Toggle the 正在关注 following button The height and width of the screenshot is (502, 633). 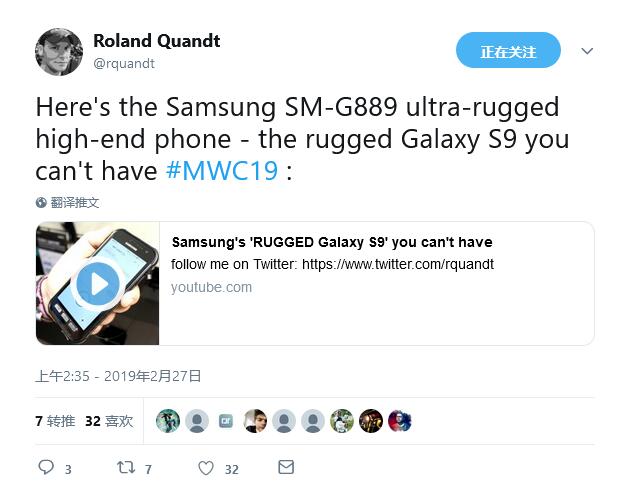[x=508, y=50]
